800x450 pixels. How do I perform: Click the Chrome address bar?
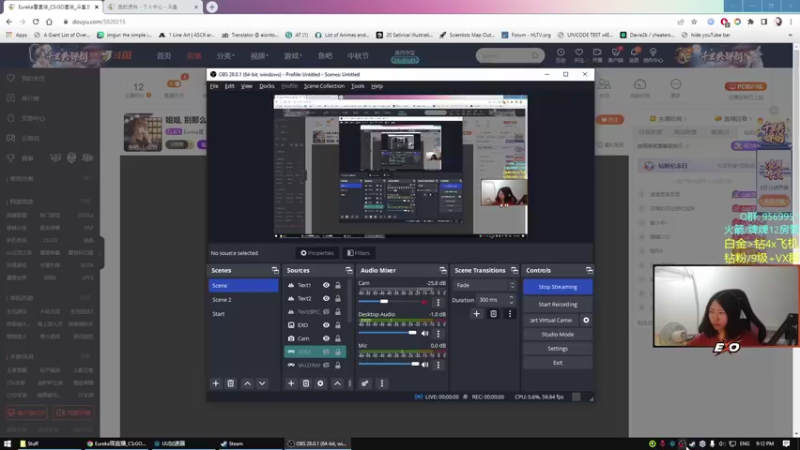tap(367, 22)
